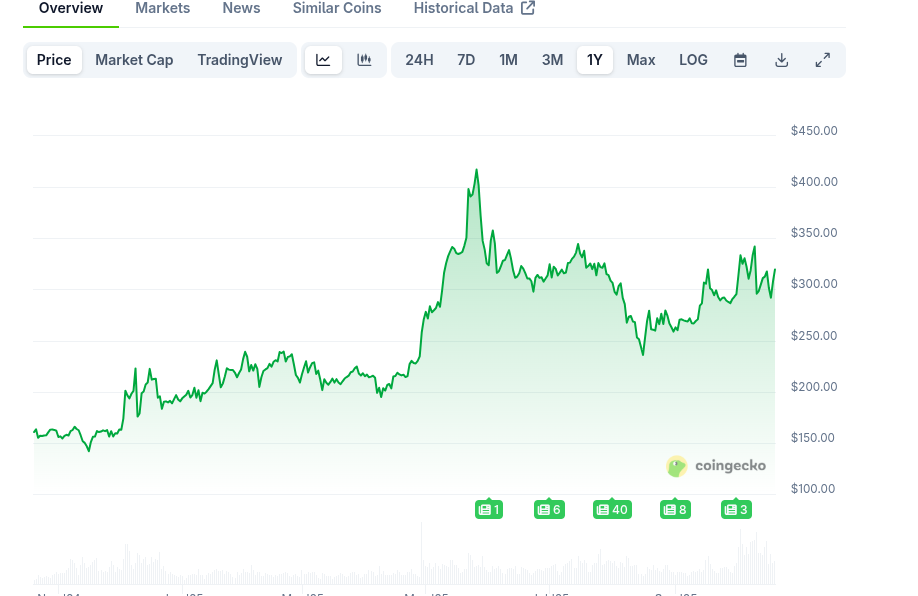Viewport: 918px width, 596px height.
Task: Select the Price chart mode
Action: pos(54,60)
